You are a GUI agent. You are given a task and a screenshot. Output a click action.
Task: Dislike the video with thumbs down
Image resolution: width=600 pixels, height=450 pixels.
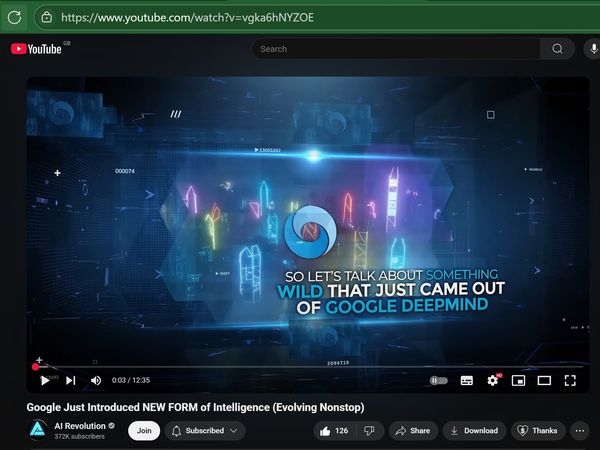(x=369, y=431)
